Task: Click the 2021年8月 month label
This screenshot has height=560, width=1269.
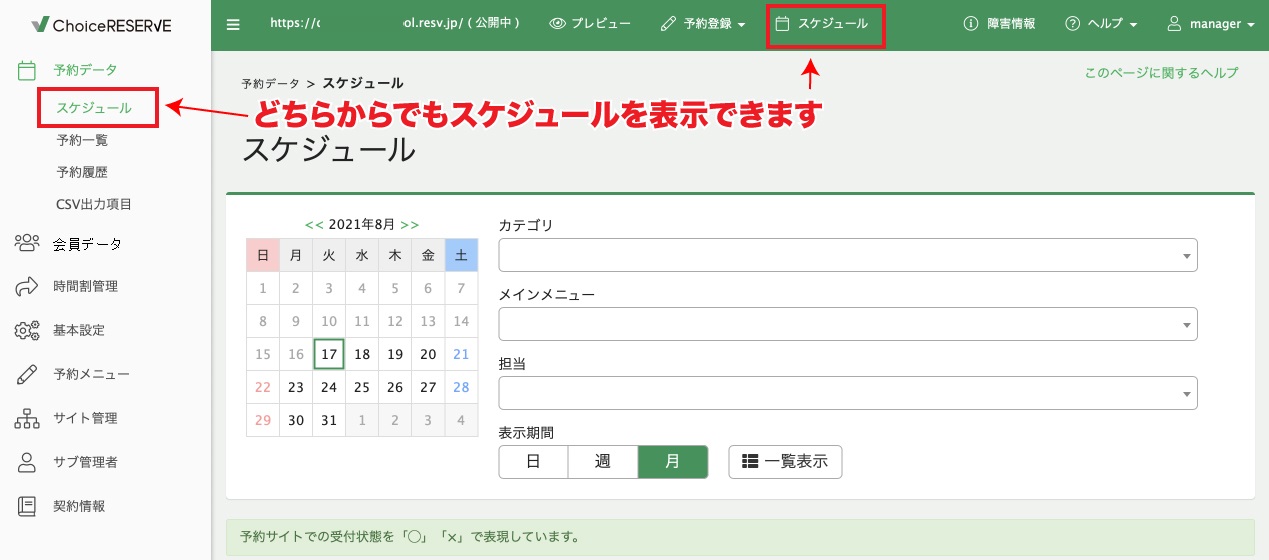Action: (362, 225)
